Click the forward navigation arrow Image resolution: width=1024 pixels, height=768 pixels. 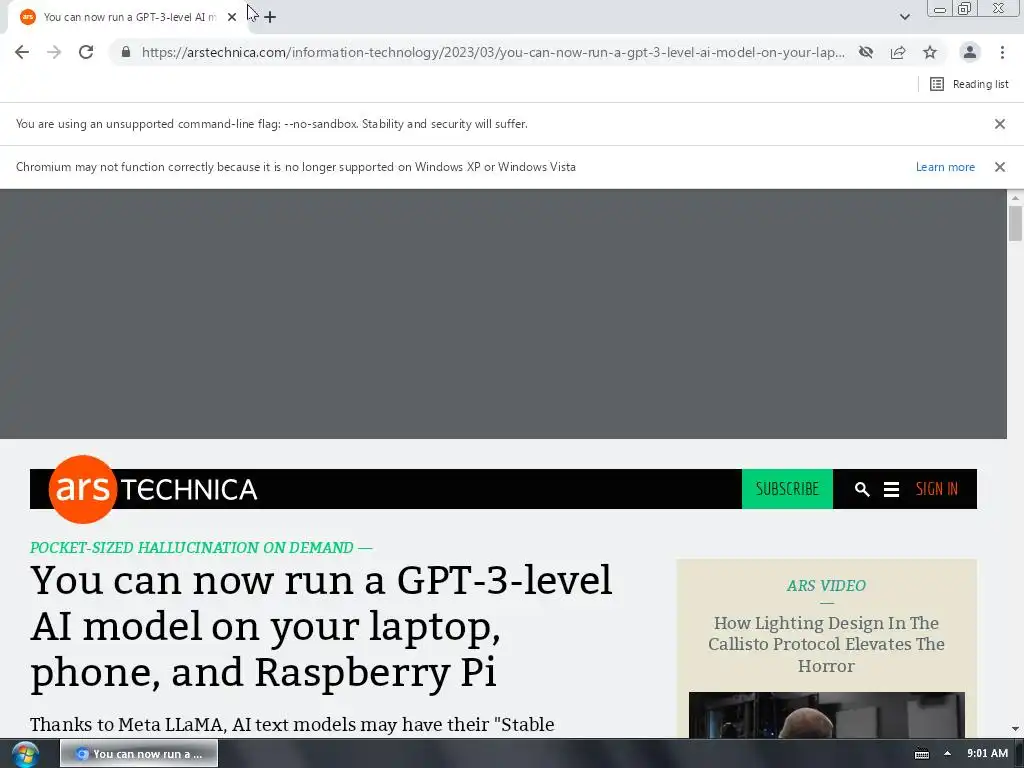54,52
